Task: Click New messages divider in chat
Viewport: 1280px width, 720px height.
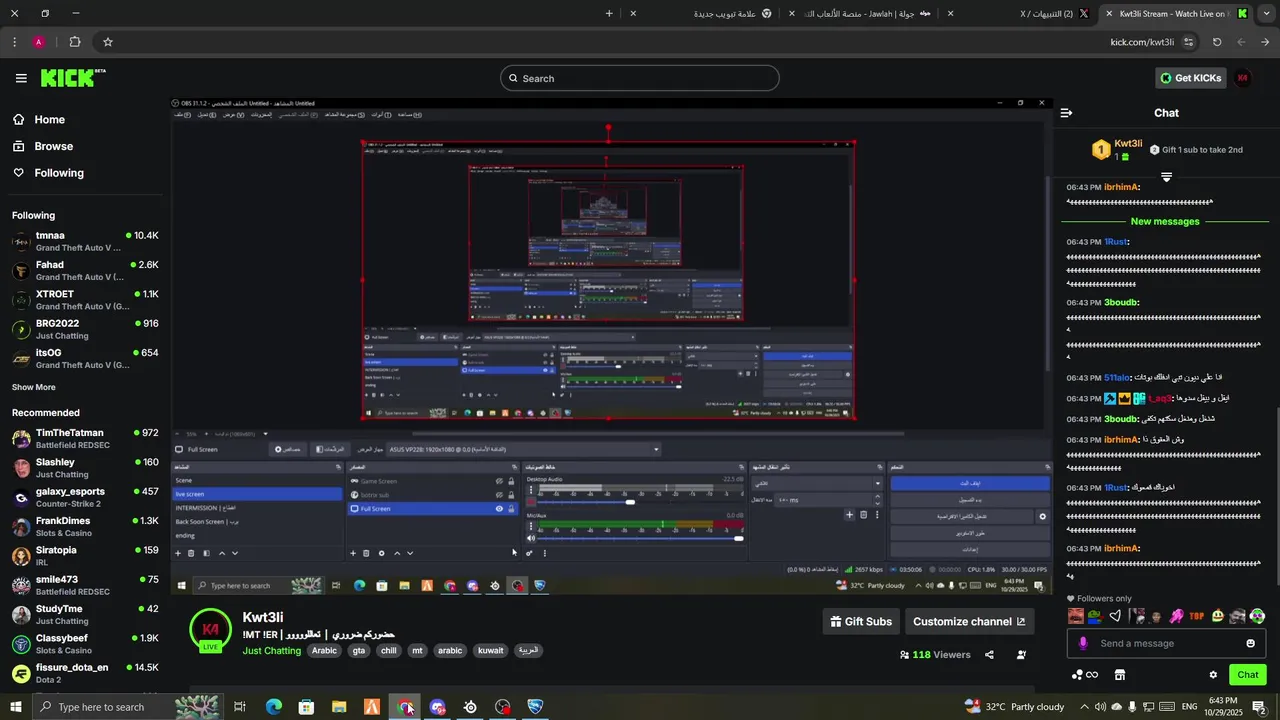Action: [1165, 222]
